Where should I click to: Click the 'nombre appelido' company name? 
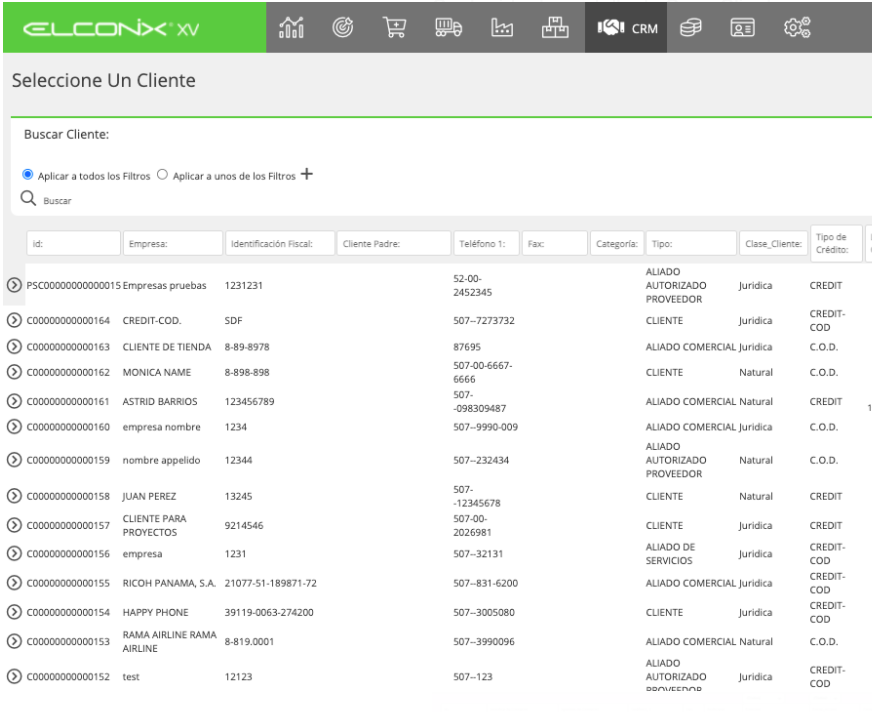pyautogui.click(x=161, y=460)
